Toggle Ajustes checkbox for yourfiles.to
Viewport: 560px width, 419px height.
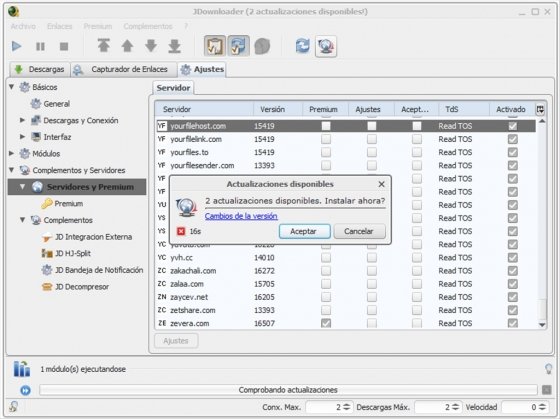coord(372,152)
